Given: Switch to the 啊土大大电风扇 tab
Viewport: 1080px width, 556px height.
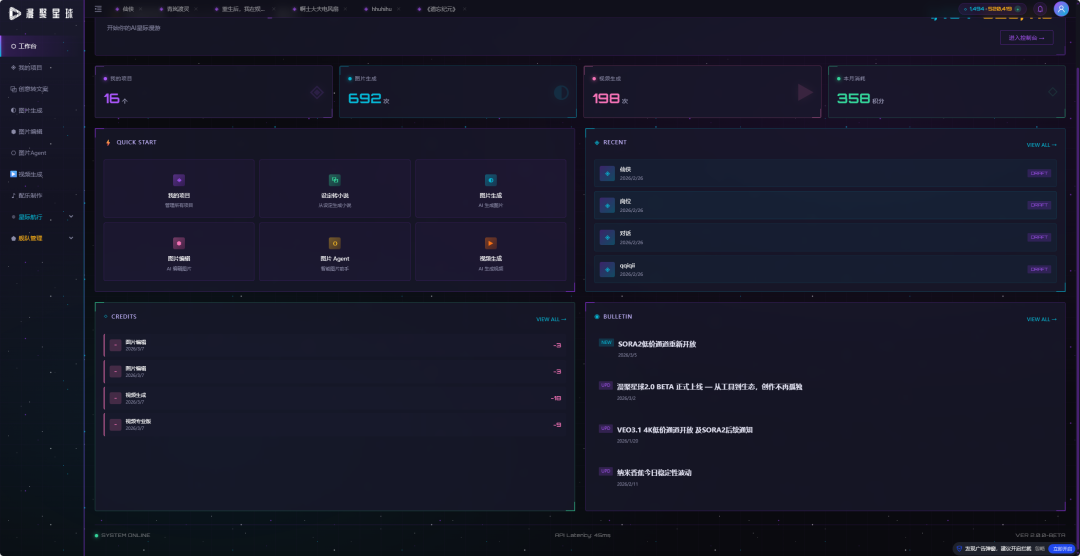Looking at the screenshot, I should (320, 9).
